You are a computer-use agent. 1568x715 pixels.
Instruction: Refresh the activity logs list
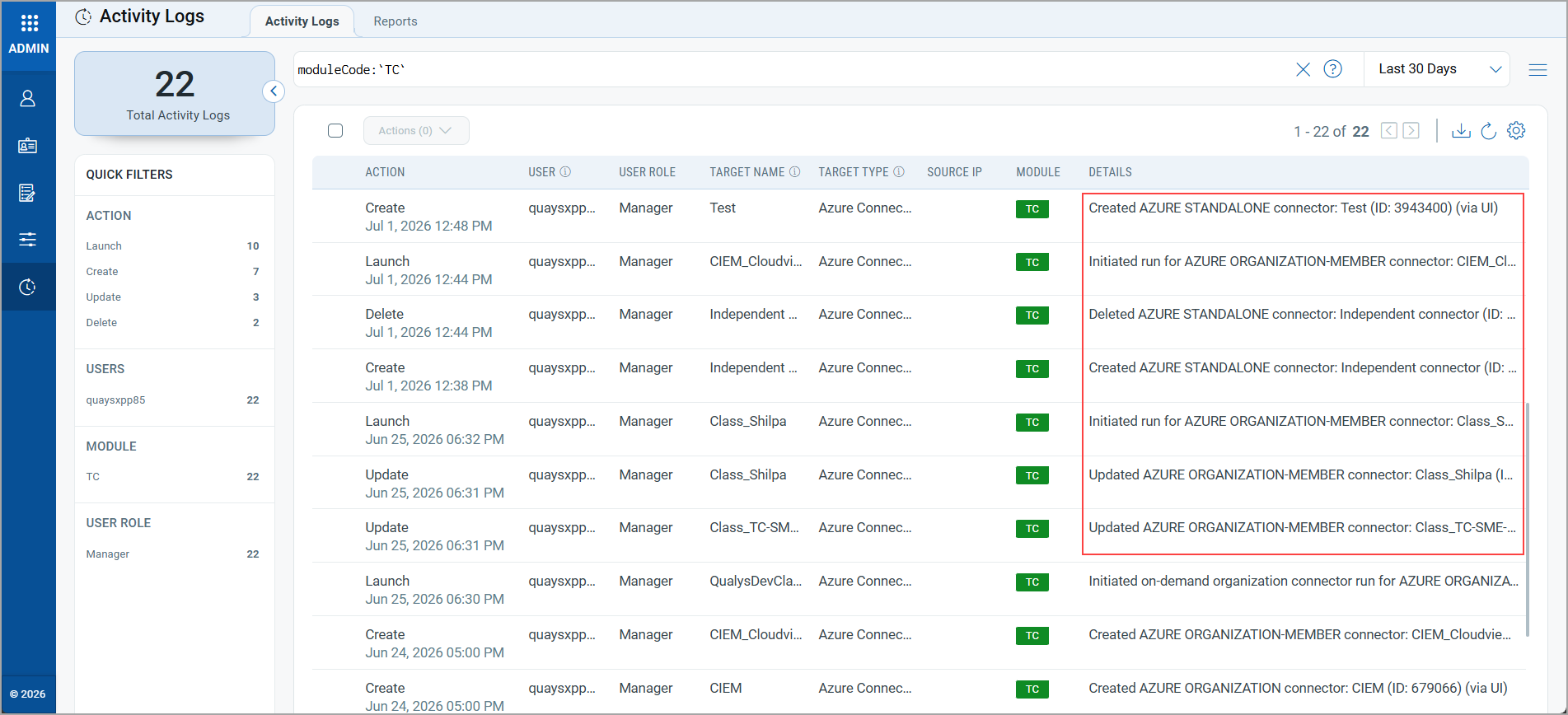[1488, 131]
